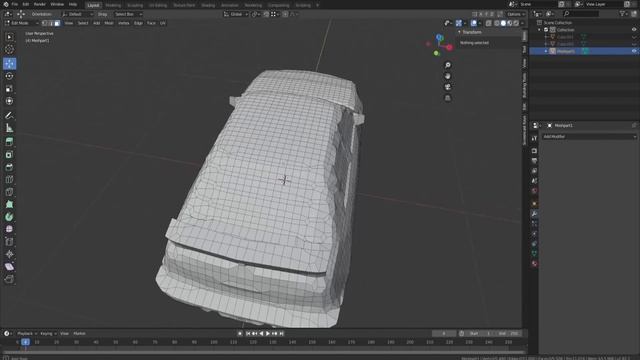Open the Object properties tab icon
Screen dimensions: 640x360
coord(534,203)
